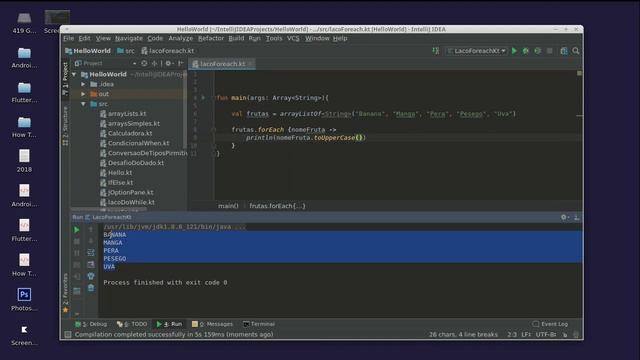Toggle the 2: Favorites side tool window tab
The height and width of the screenshot is (360, 640).
point(65,293)
